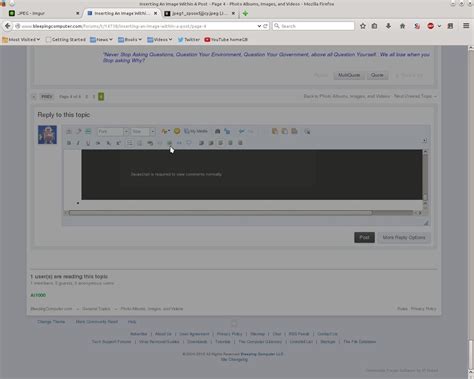474x379 pixels.
Task: Click the Post button
Action: coord(364,237)
